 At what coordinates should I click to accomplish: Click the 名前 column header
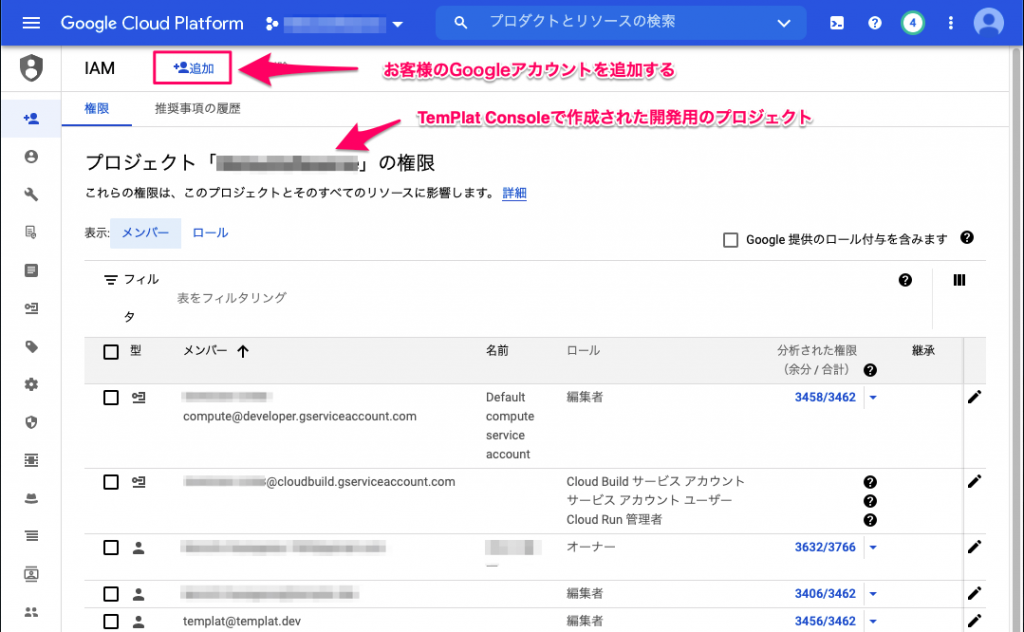pos(497,351)
